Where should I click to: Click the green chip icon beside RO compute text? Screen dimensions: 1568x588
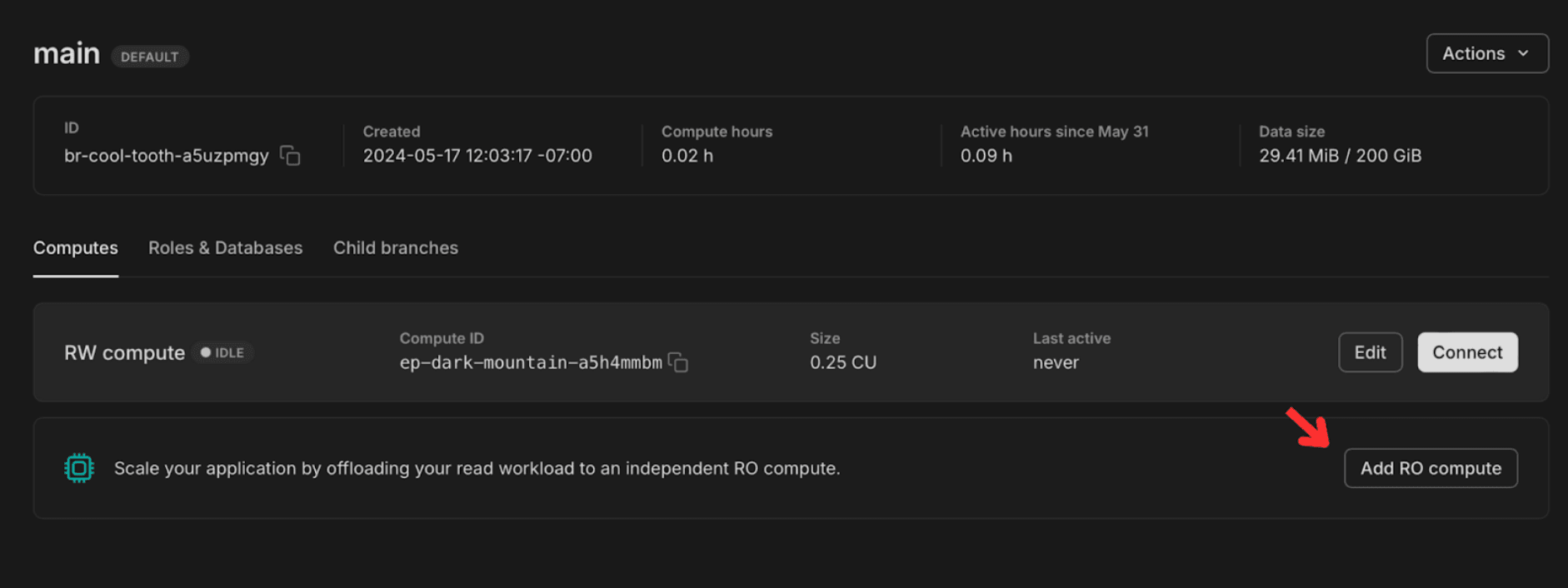[x=79, y=468]
